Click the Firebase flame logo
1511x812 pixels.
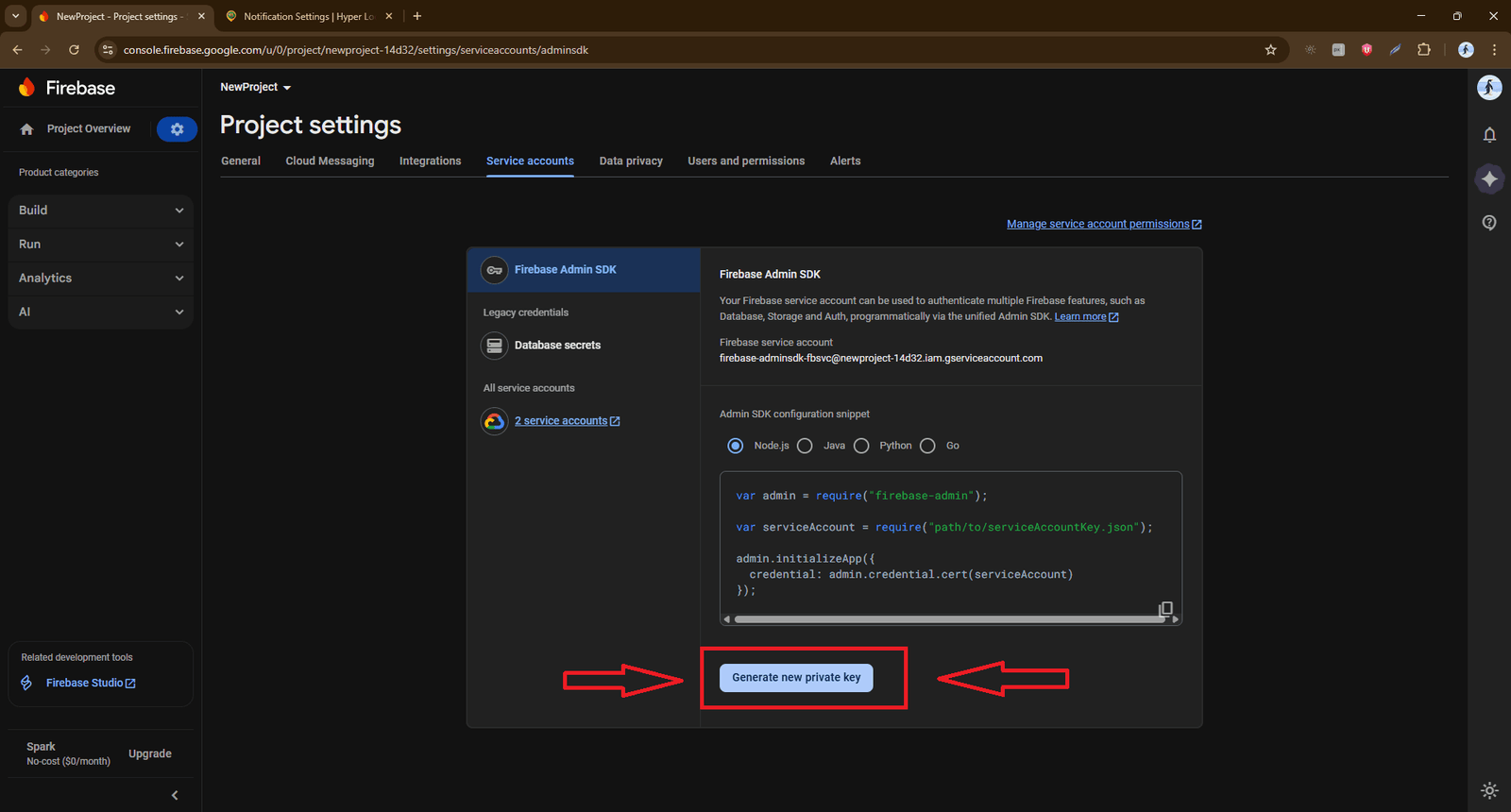(x=26, y=88)
